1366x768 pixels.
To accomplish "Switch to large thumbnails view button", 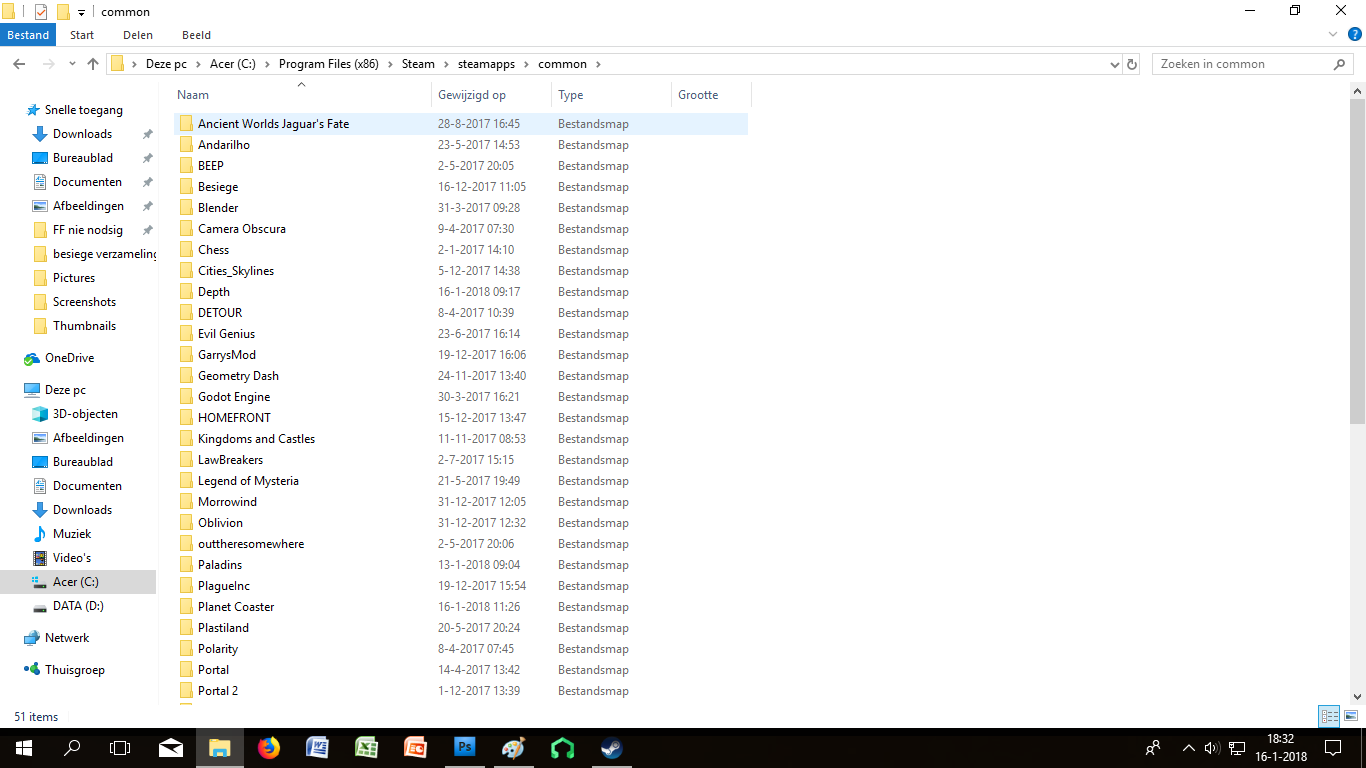I will (1351, 716).
